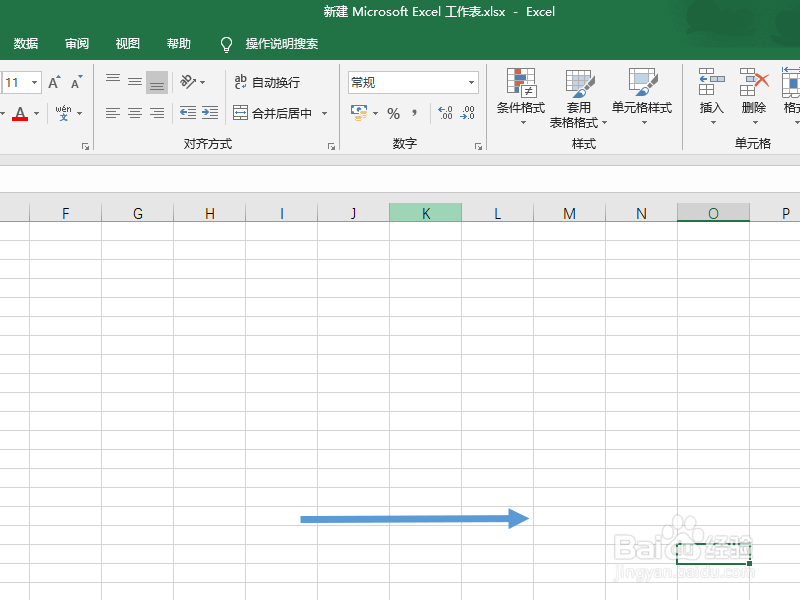Open 套用表格格式 table format gallery
The width and height of the screenshot is (800, 600).
[579, 97]
